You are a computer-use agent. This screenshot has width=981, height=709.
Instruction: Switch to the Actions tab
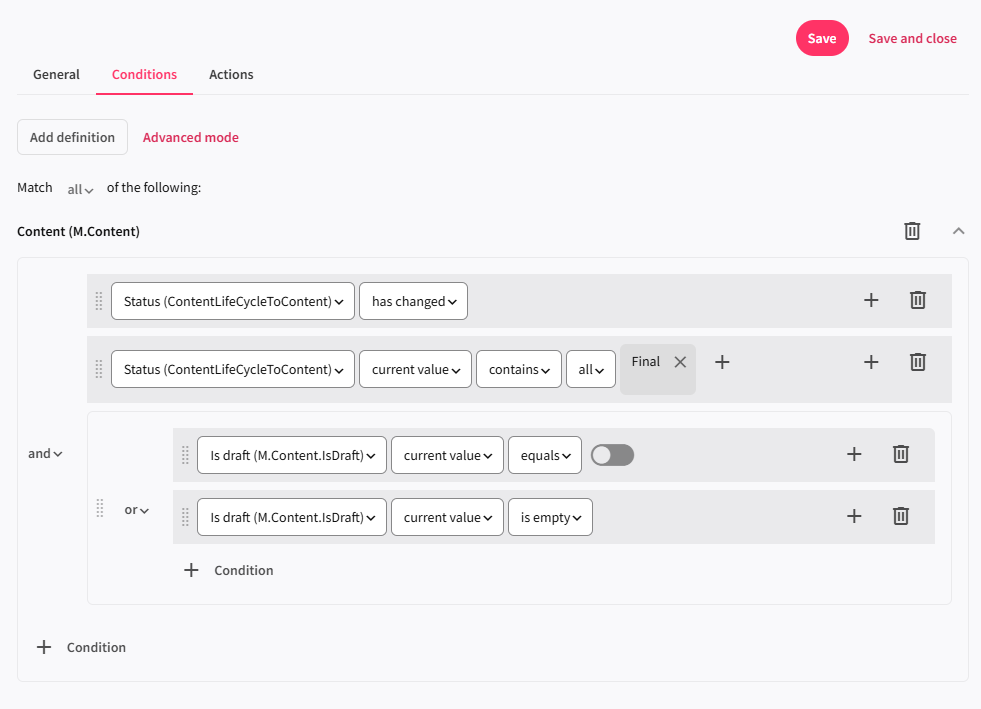231,74
